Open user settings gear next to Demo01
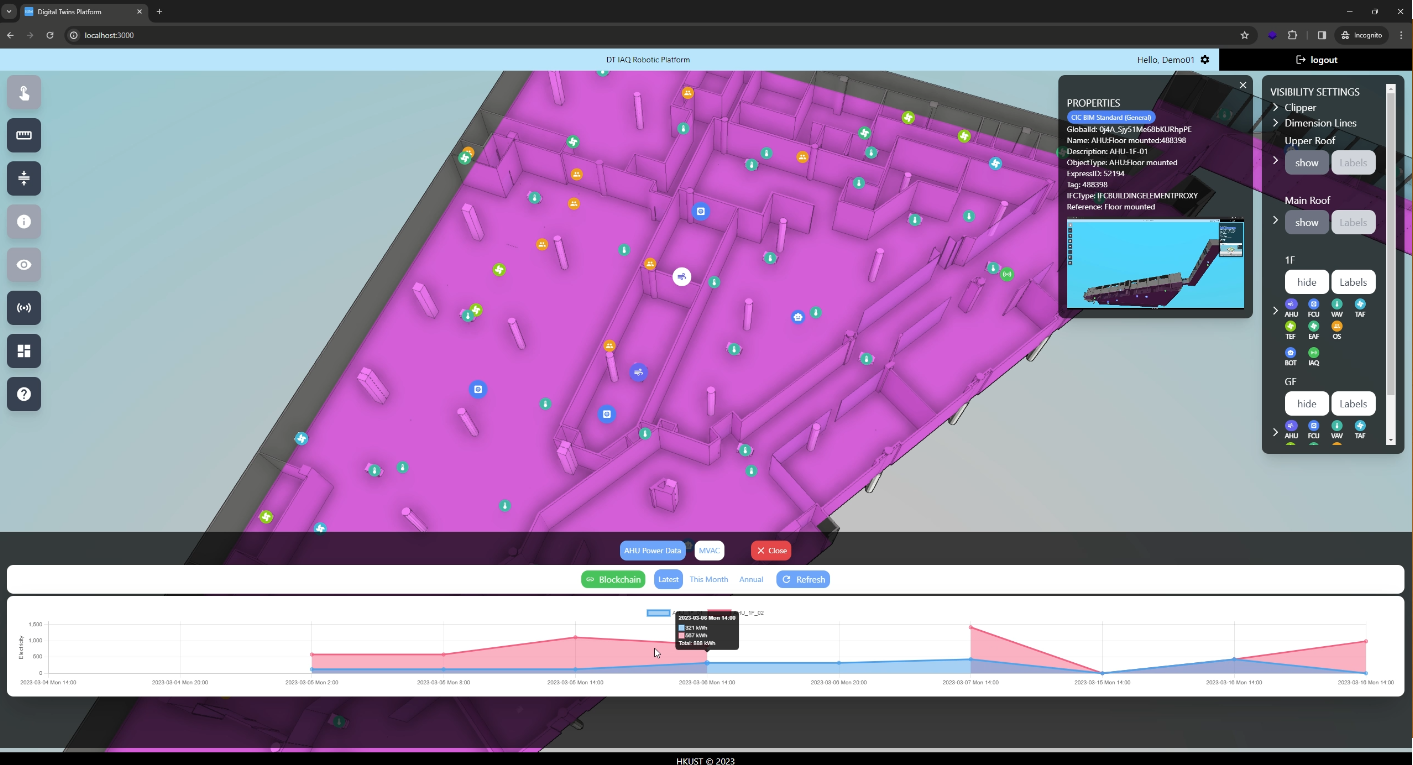Screen dimensions: 1413x765 tap(1205, 60)
